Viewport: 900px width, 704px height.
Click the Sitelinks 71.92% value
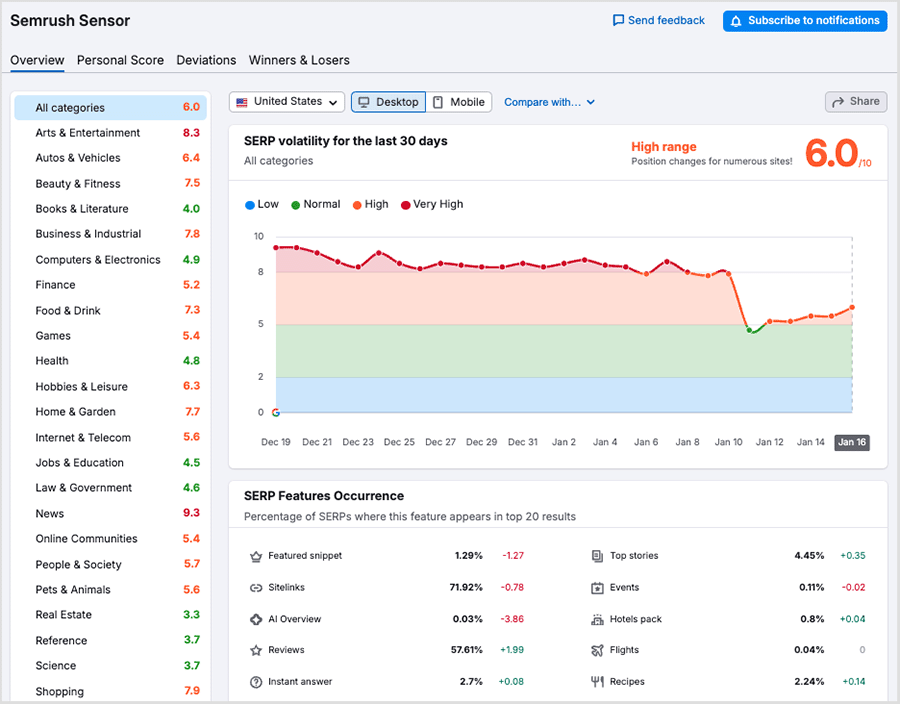(465, 588)
